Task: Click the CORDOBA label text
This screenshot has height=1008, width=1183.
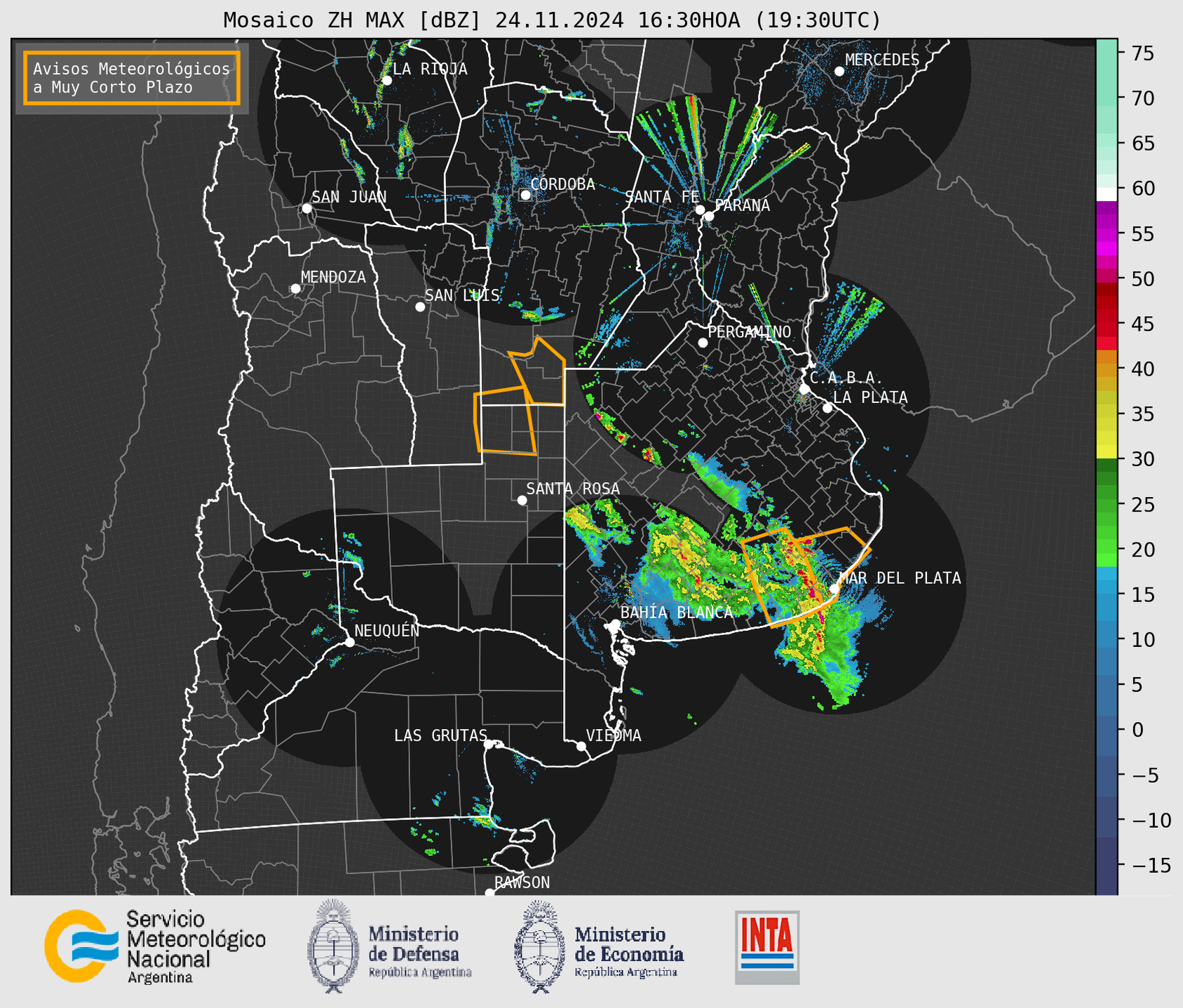Action: pyautogui.click(x=562, y=184)
